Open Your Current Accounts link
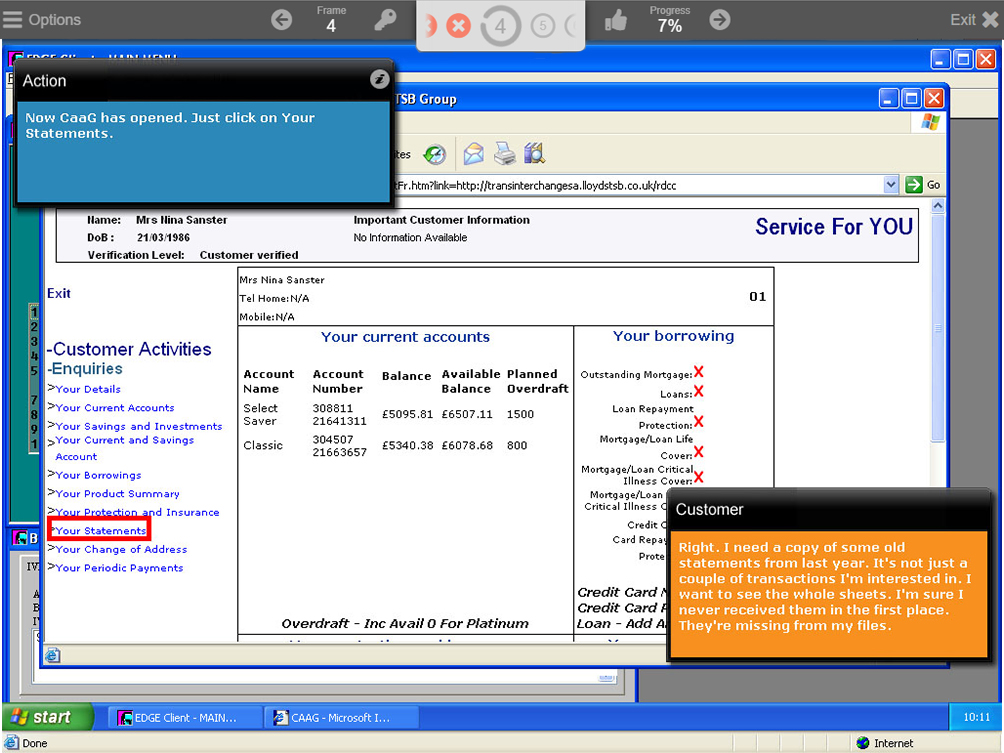1004x753 pixels. [x=115, y=408]
